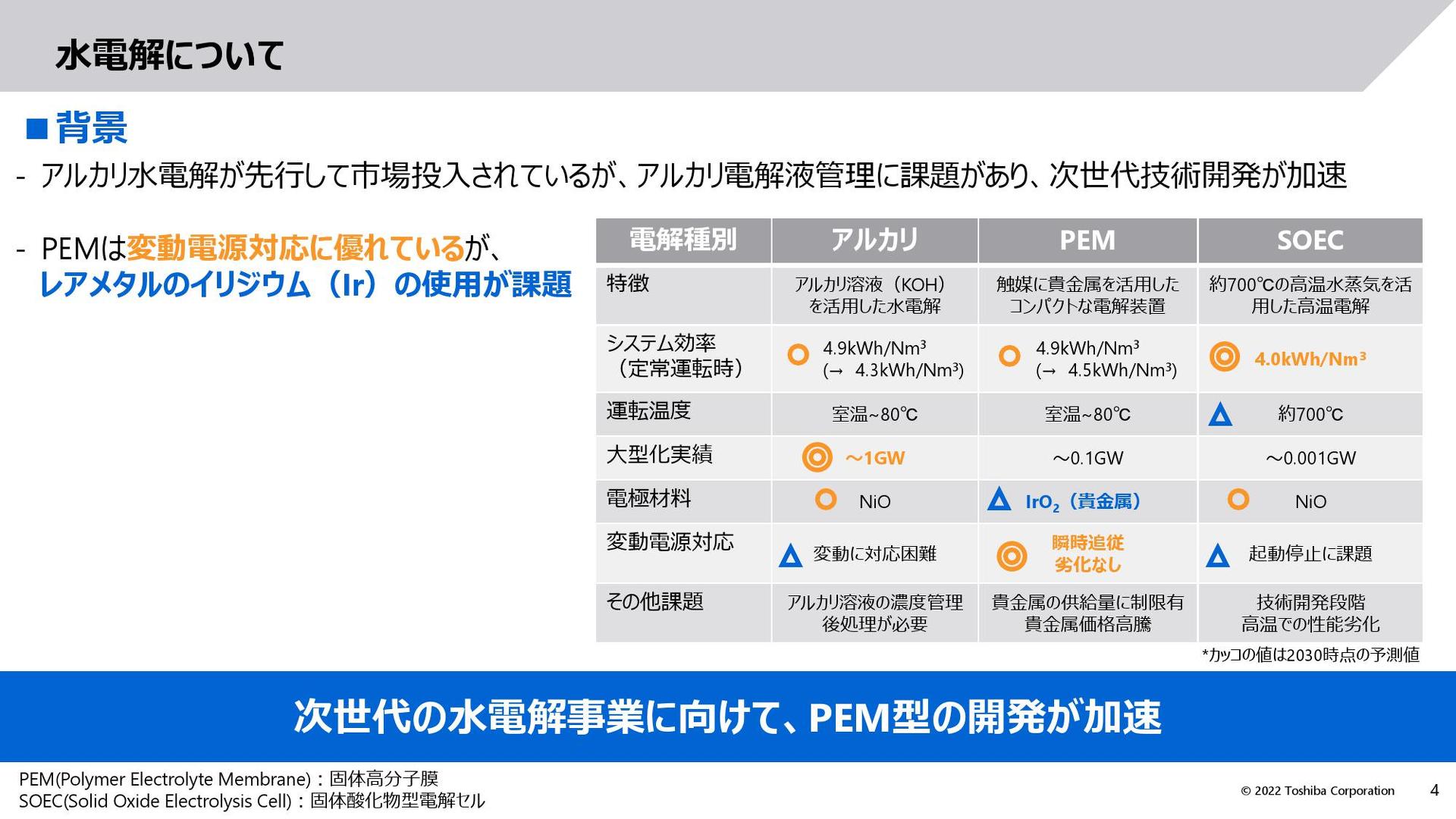Click the row label 電極材料
The image size is (1456, 819).
pyautogui.click(x=648, y=498)
